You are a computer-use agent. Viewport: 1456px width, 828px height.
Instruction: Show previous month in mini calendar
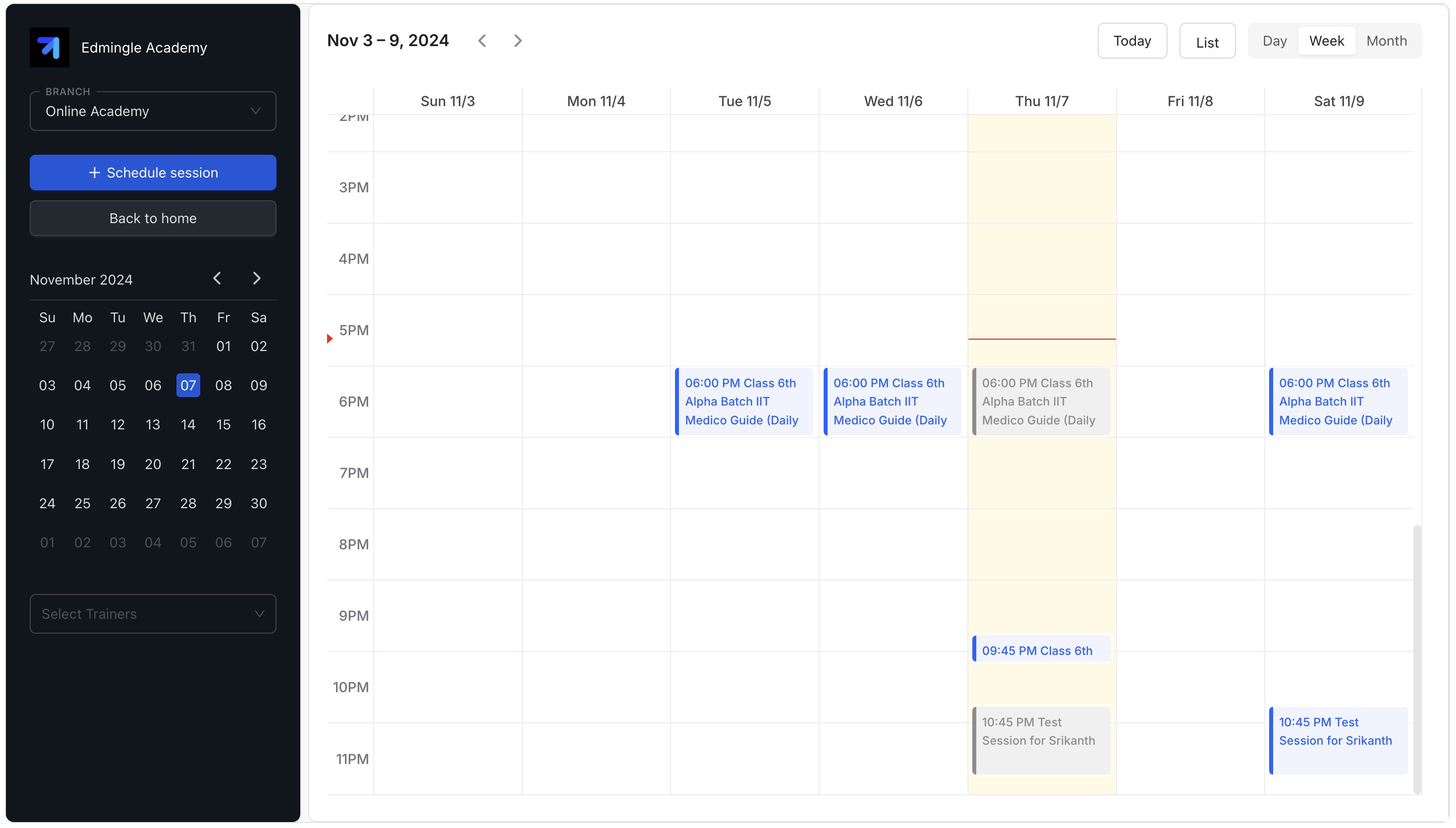(217, 279)
